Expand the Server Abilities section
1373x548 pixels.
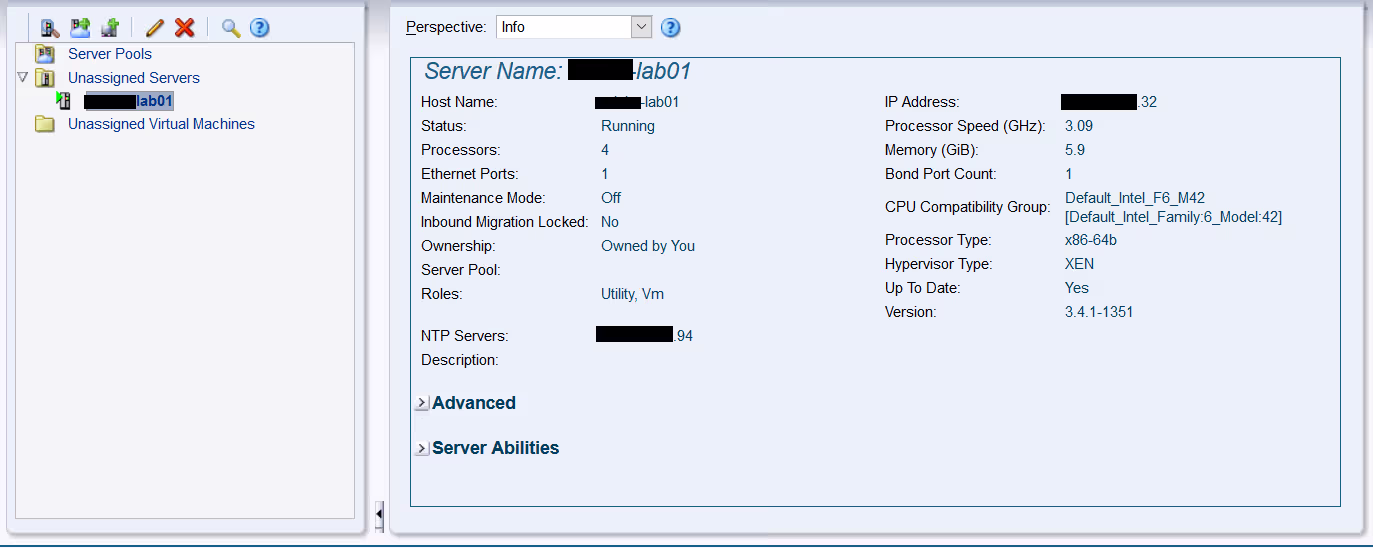[x=422, y=448]
